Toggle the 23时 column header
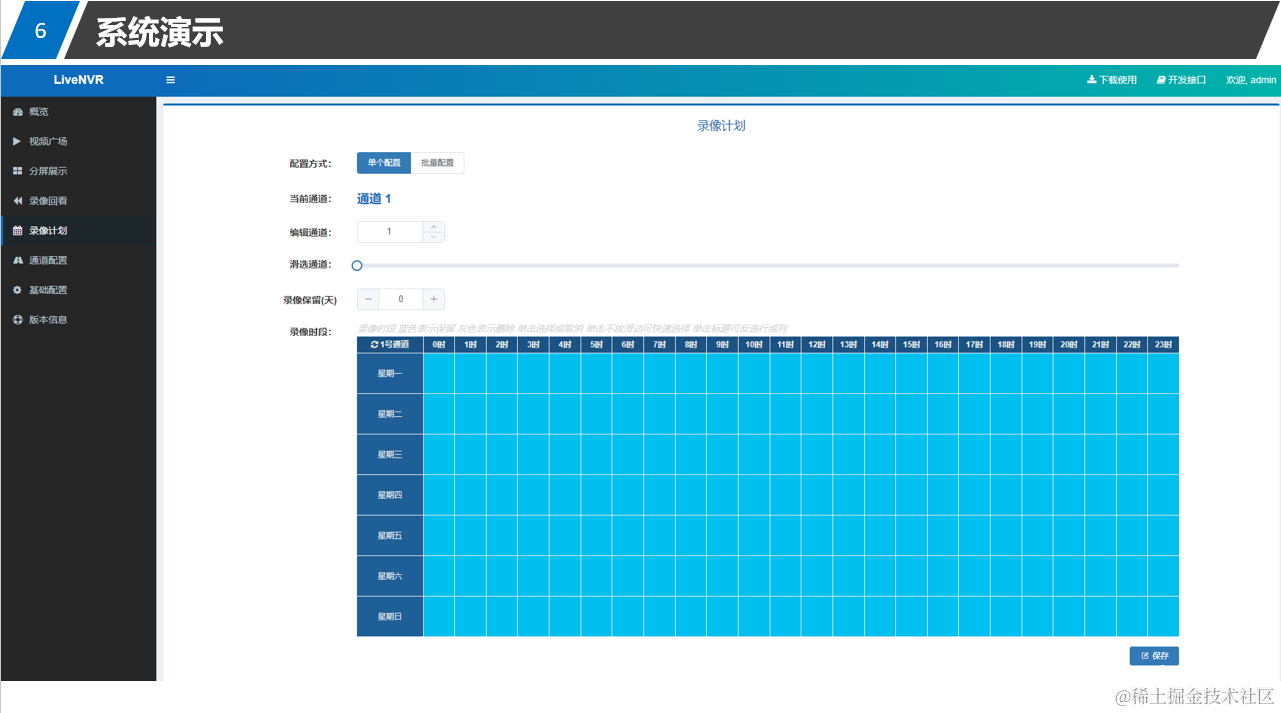1281x713 pixels. 1163,344
